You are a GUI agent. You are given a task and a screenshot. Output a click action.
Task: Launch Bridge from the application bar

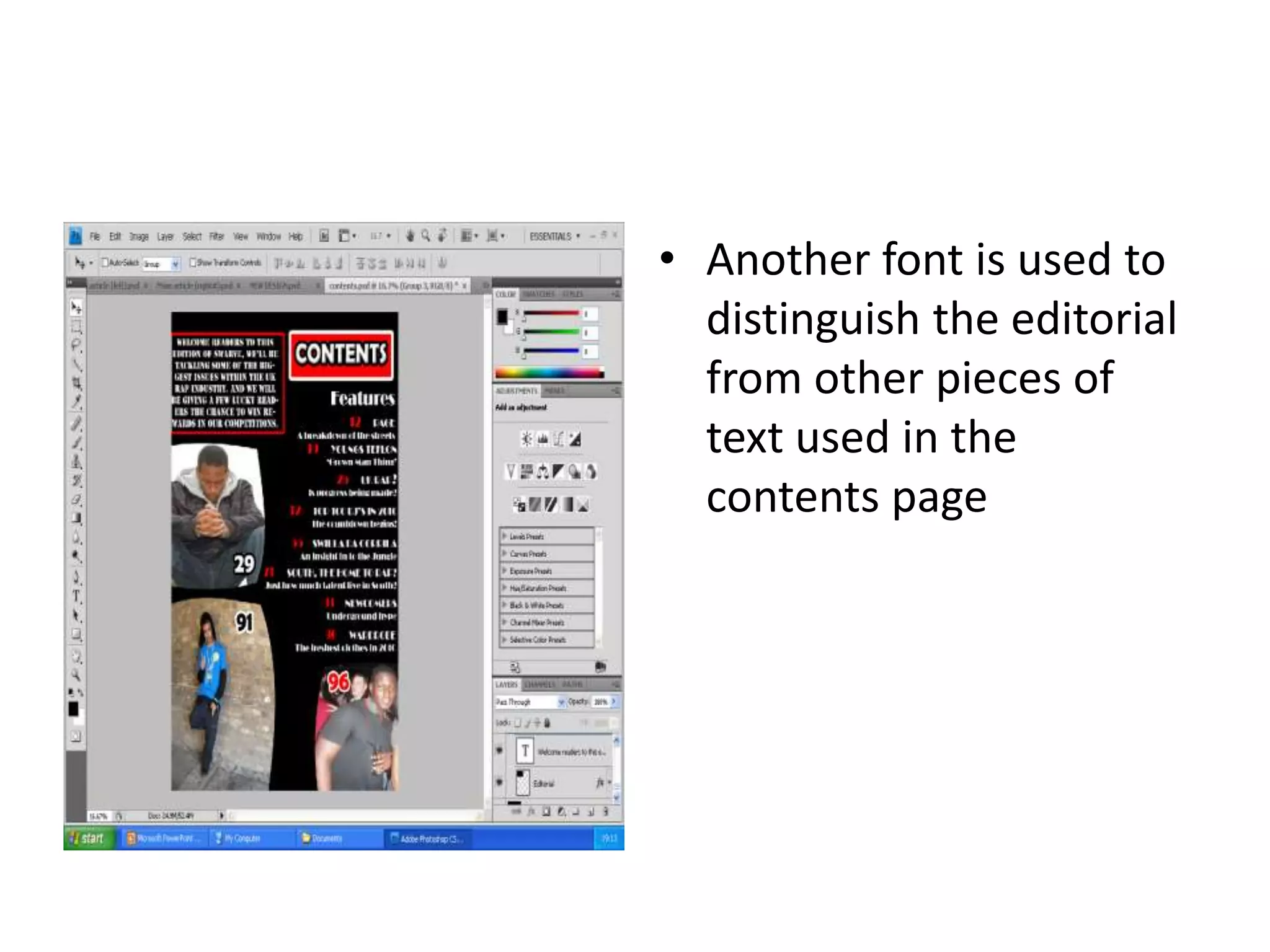pos(324,236)
